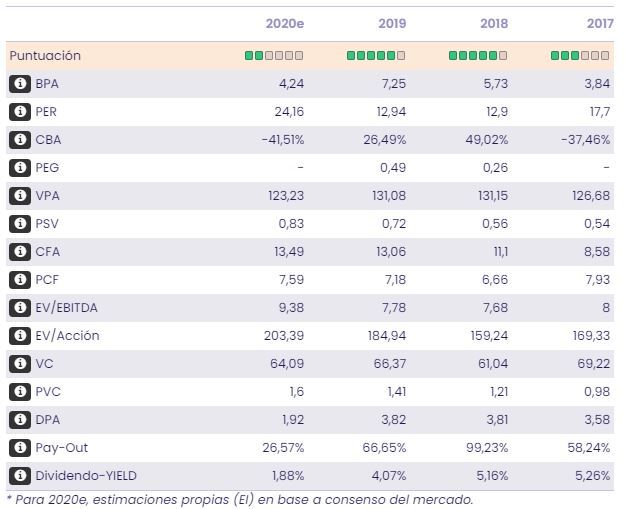Image resolution: width=625 pixels, height=509 pixels.
Task: Open the EV/EBITDA info icon
Action: (x=19, y=308)
